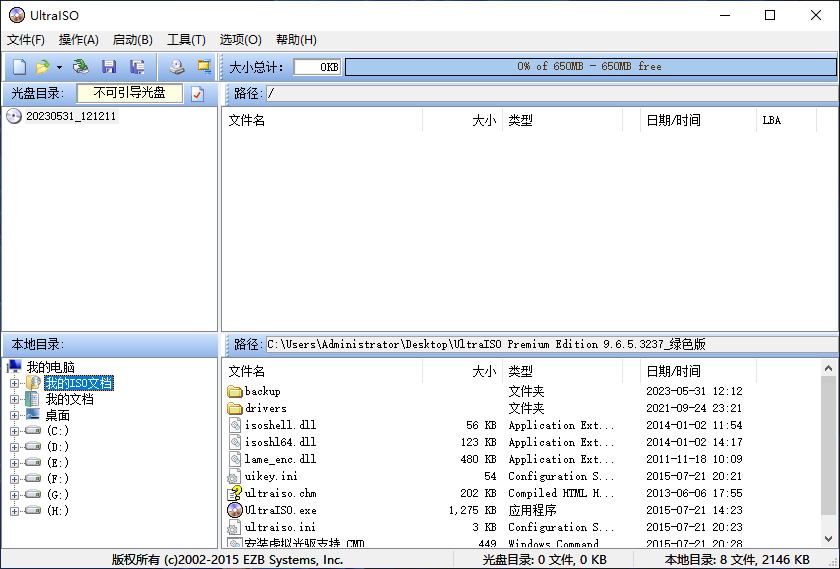Image resolution: width=840 pixels, height=569 pixels.
Task: Click the Save As toolbar icon
Action: pos(137,67)
